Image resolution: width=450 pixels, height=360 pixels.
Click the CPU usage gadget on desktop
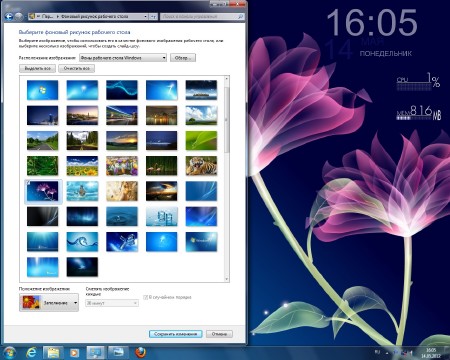click(x=418, y=82)
